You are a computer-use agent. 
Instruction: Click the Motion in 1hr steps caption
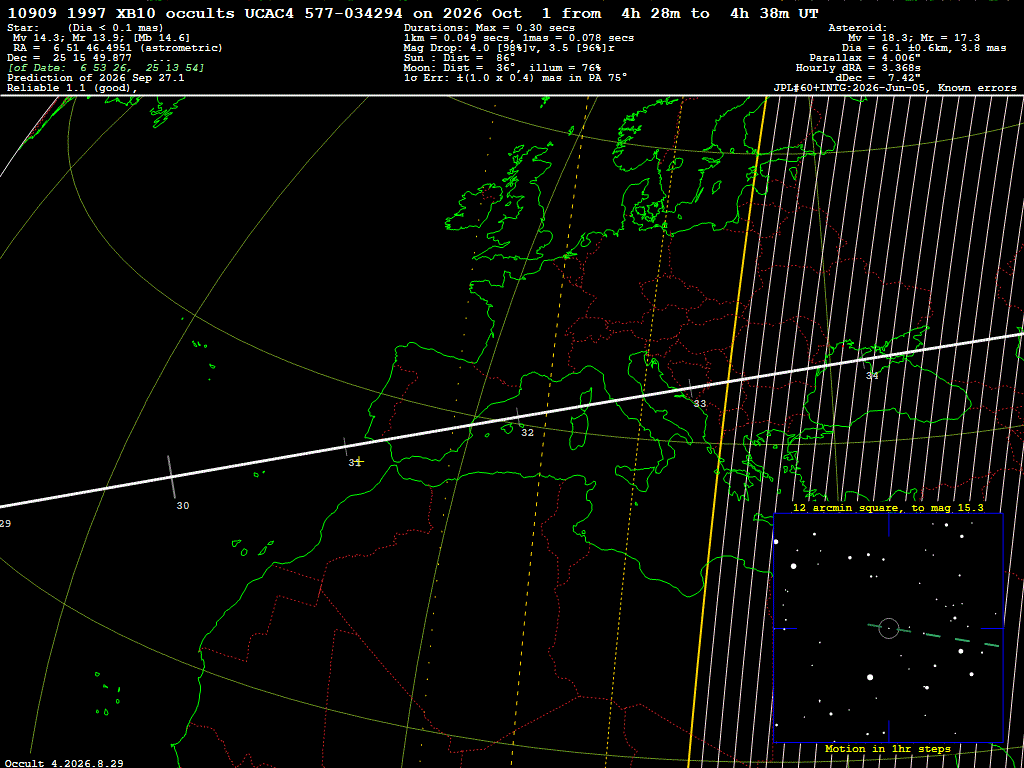[888, 749]
